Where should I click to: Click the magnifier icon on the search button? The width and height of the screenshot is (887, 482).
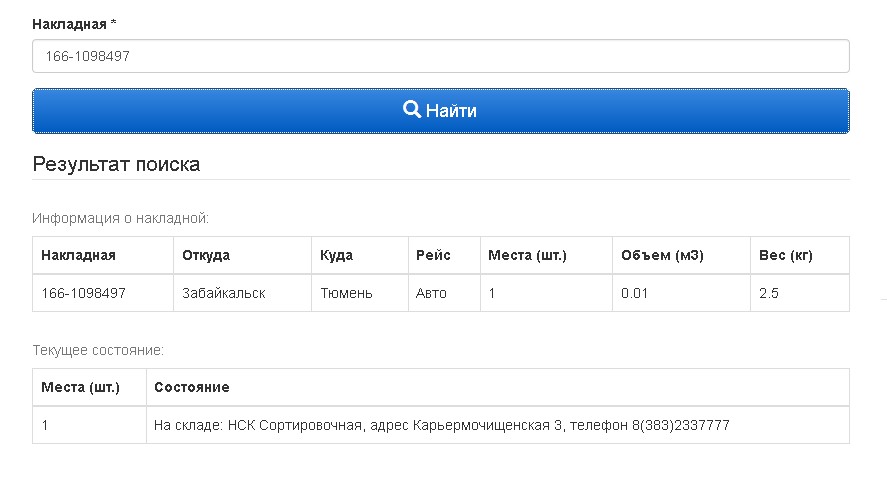point(412,110)
